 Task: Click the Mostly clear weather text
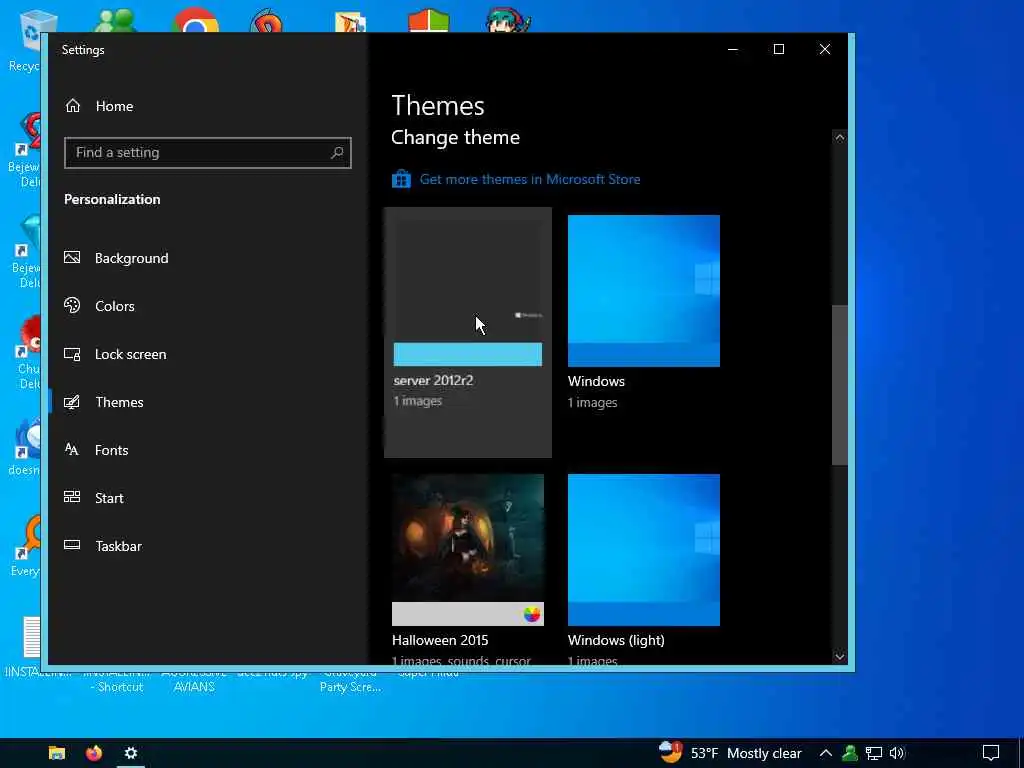click(764, 753)
